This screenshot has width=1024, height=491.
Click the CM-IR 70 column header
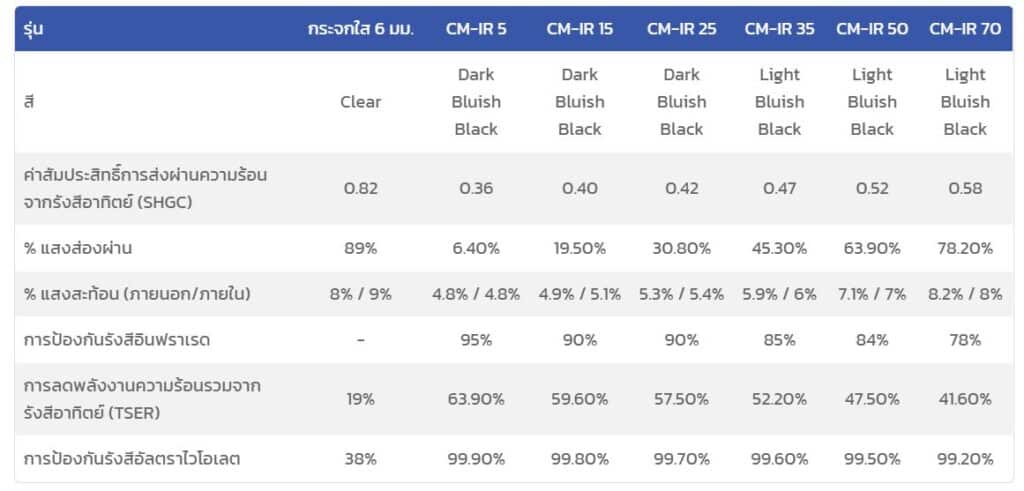965,29
